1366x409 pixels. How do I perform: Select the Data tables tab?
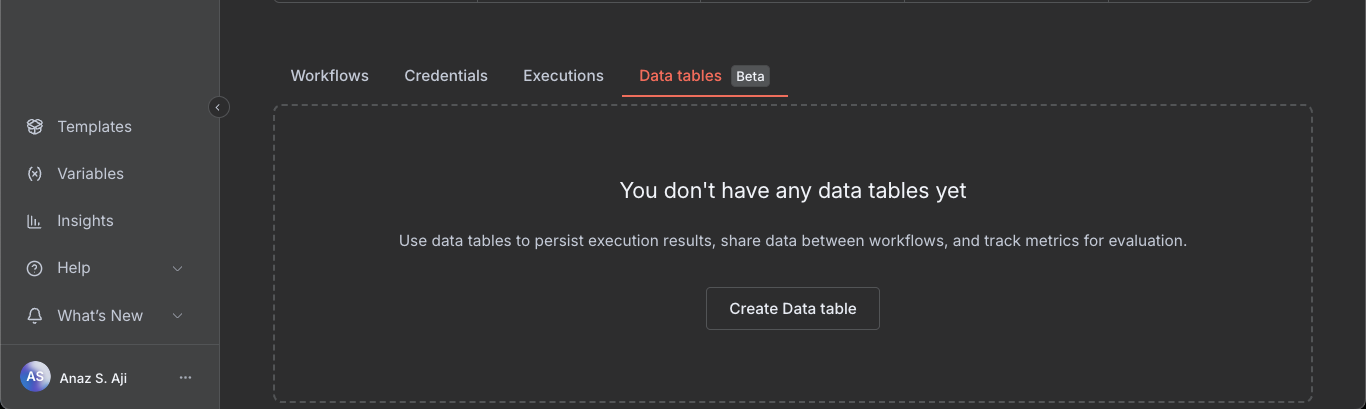pos(680,76)
